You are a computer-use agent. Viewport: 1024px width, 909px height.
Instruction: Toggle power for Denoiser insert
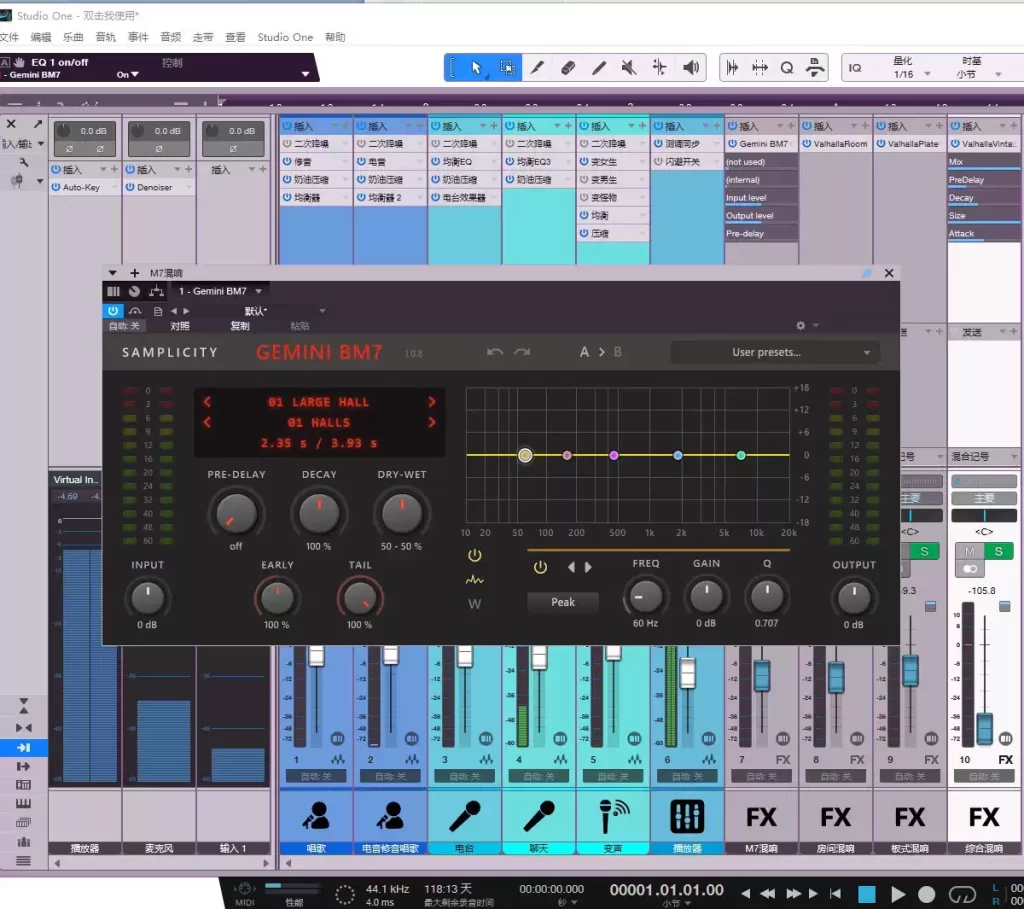point(130,187)
